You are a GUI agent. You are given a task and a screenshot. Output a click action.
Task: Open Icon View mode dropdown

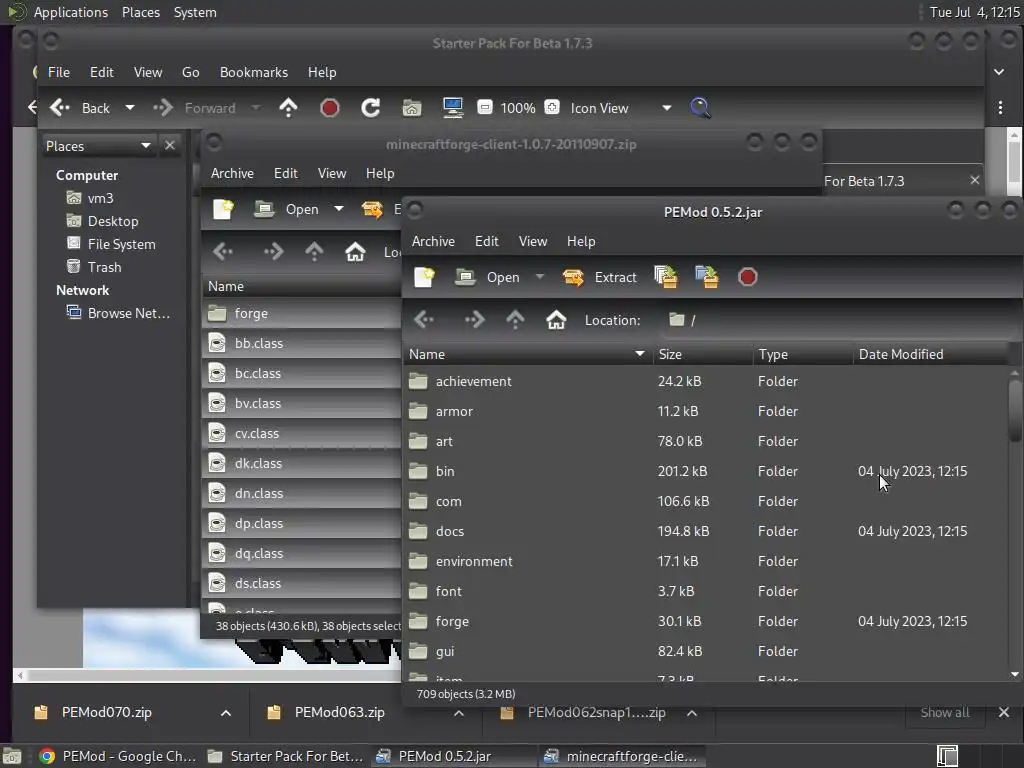620,108
